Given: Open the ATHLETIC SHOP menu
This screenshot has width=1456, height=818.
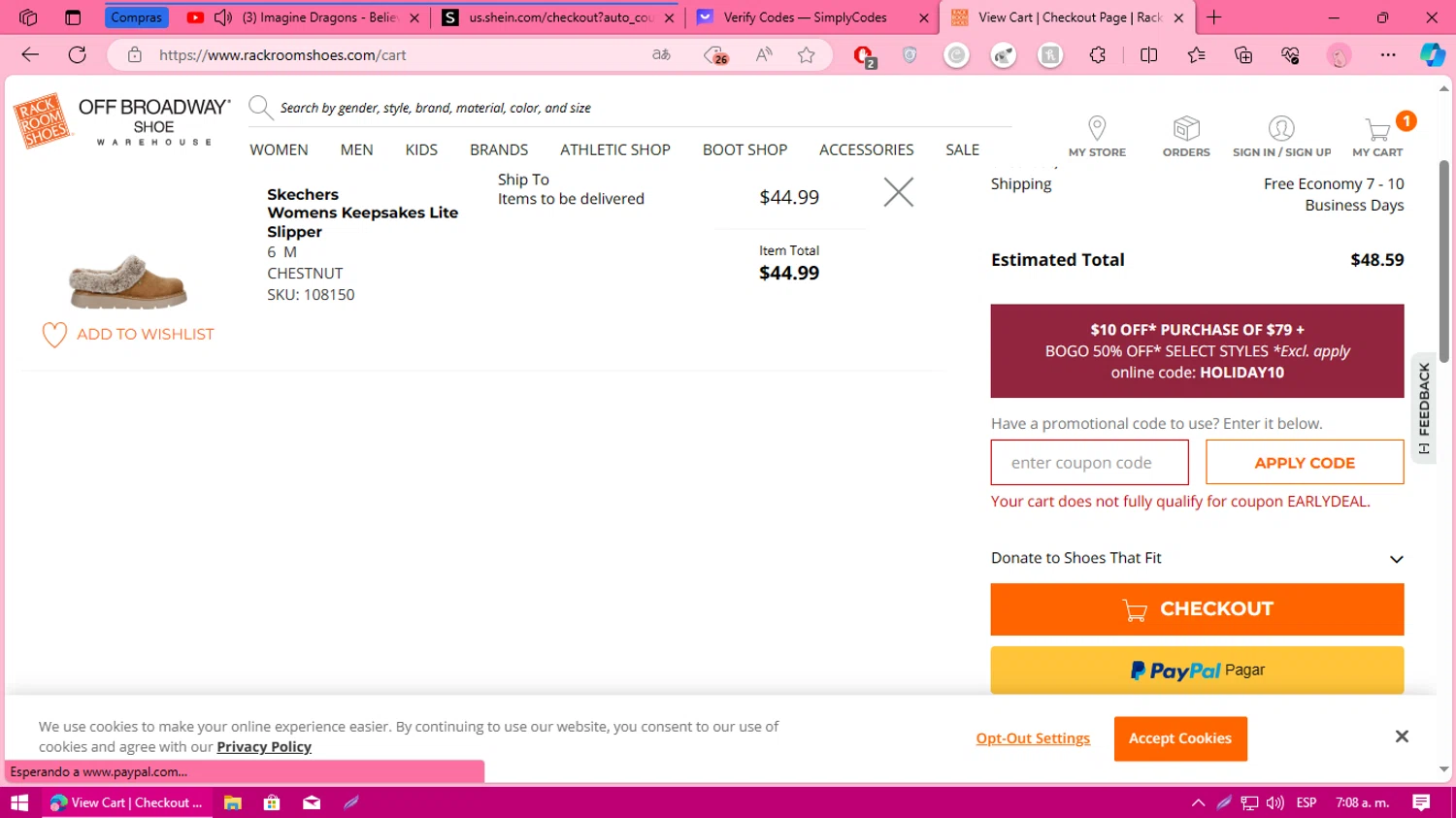Looking at the screenshot, I should pyautogui.click(x=615, y=149).
